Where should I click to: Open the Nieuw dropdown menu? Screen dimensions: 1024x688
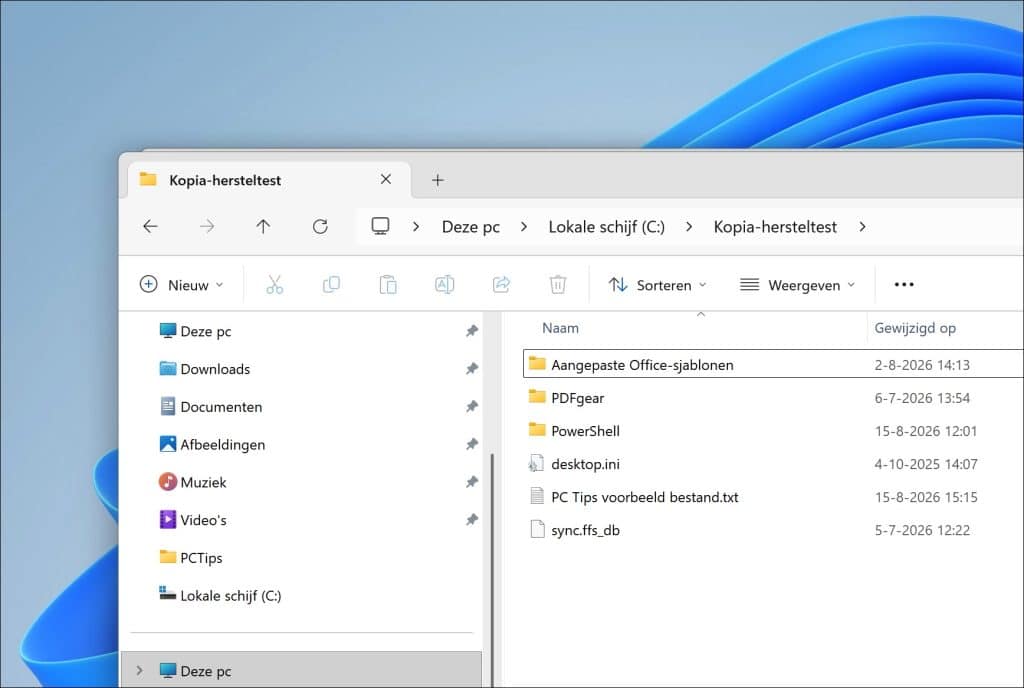tap(182, 285)
